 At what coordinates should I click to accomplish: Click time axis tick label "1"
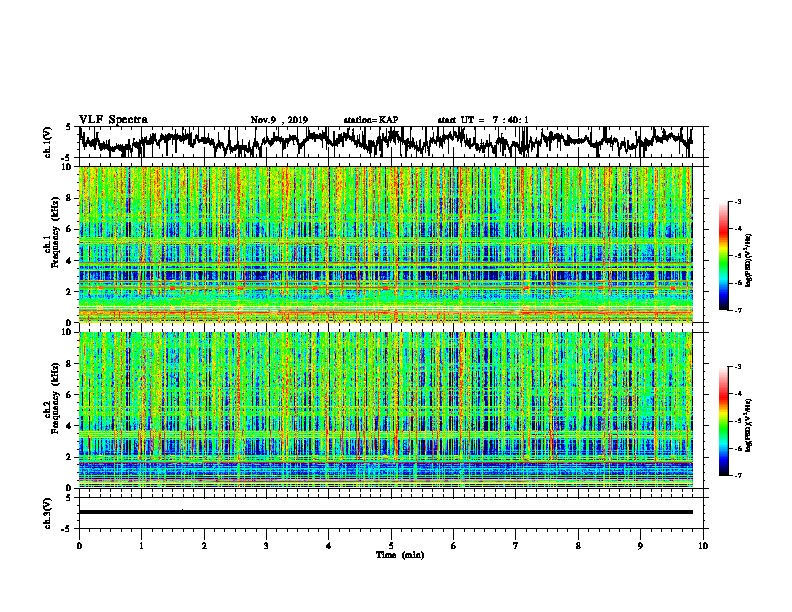(141, 546)
